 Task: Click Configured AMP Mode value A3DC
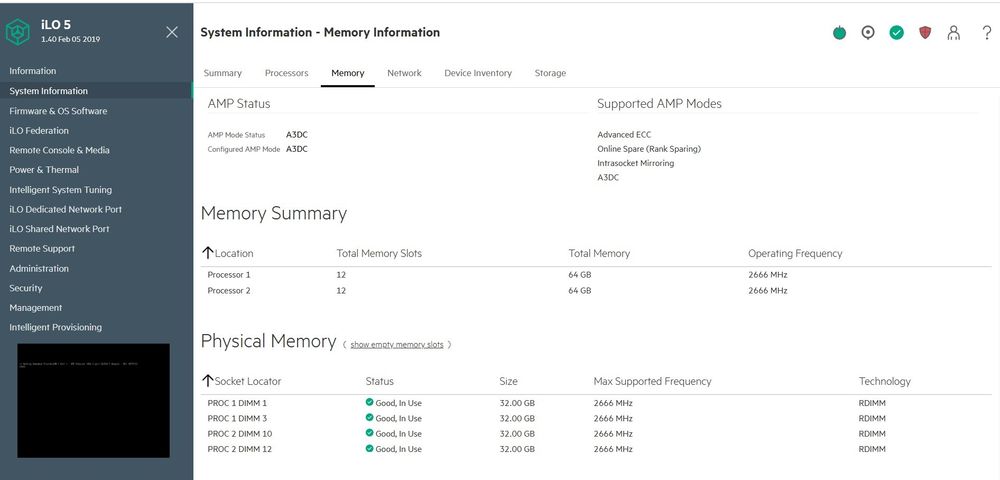(x=297, y=149)
